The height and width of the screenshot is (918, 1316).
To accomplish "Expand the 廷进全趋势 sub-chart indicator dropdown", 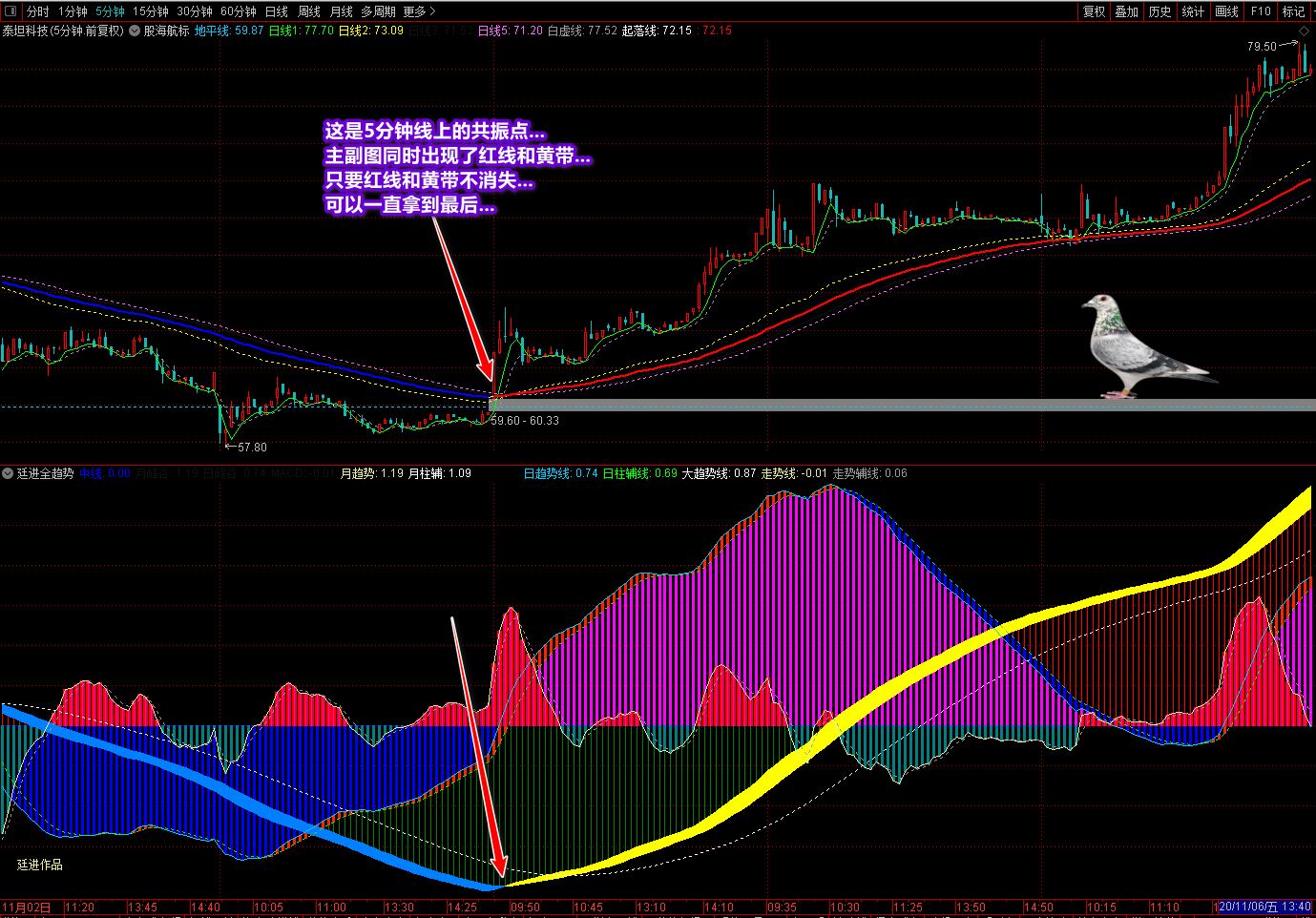I will point(8,473).
